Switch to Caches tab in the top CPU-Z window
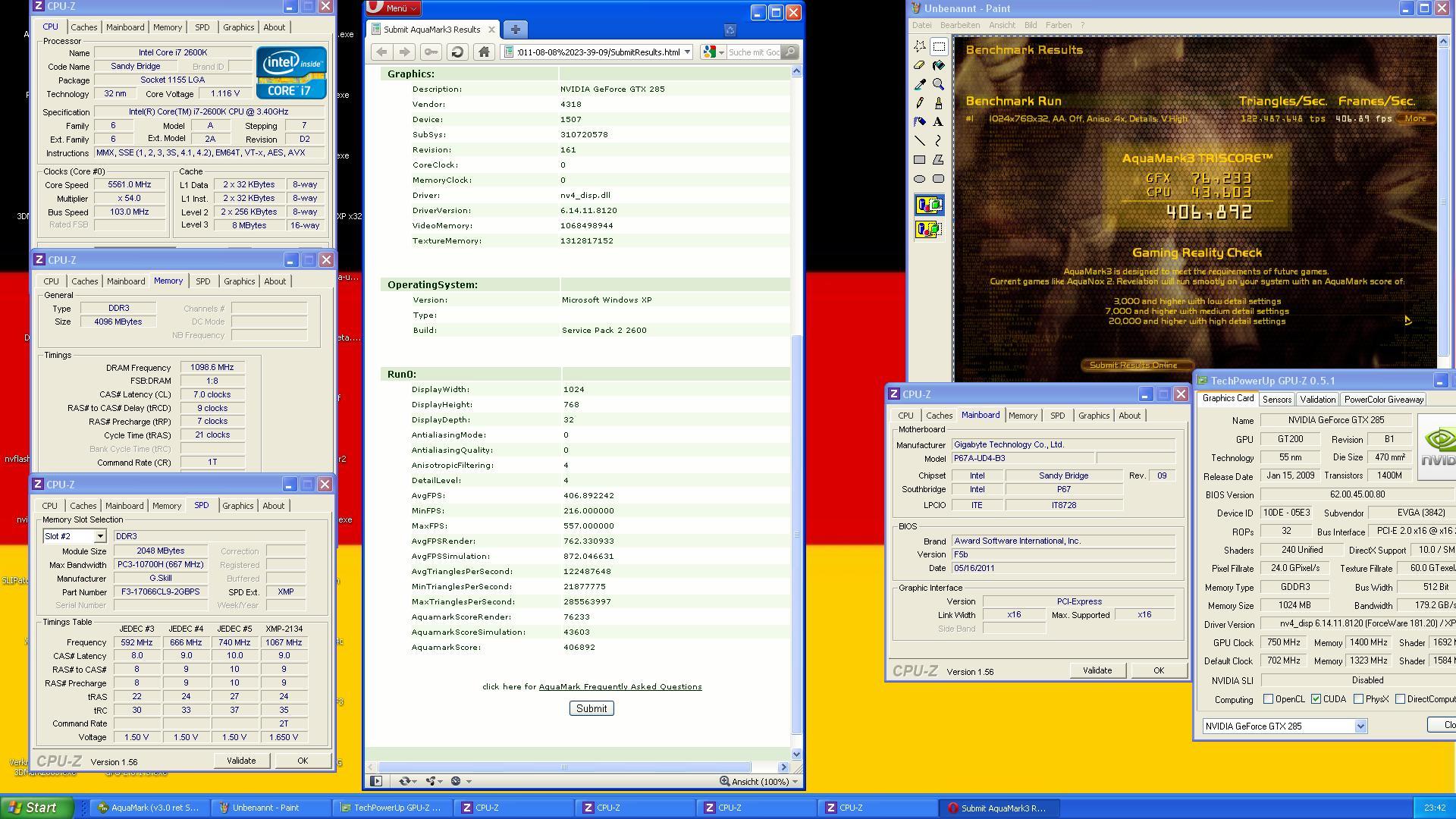The width and height of the screenshot is (1456, 819). 84,27
